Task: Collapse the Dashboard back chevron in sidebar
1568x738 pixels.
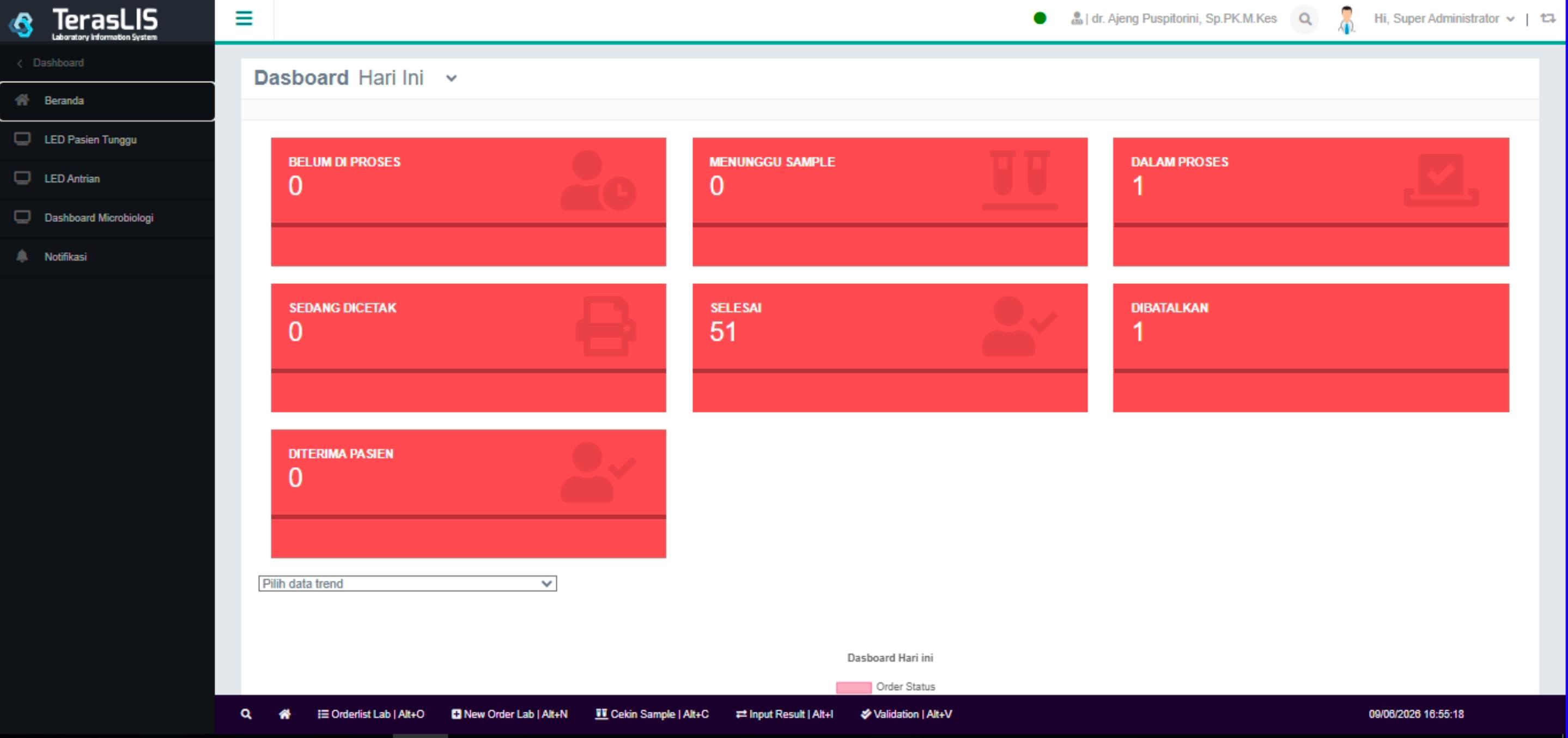Action: pos(20,63)
